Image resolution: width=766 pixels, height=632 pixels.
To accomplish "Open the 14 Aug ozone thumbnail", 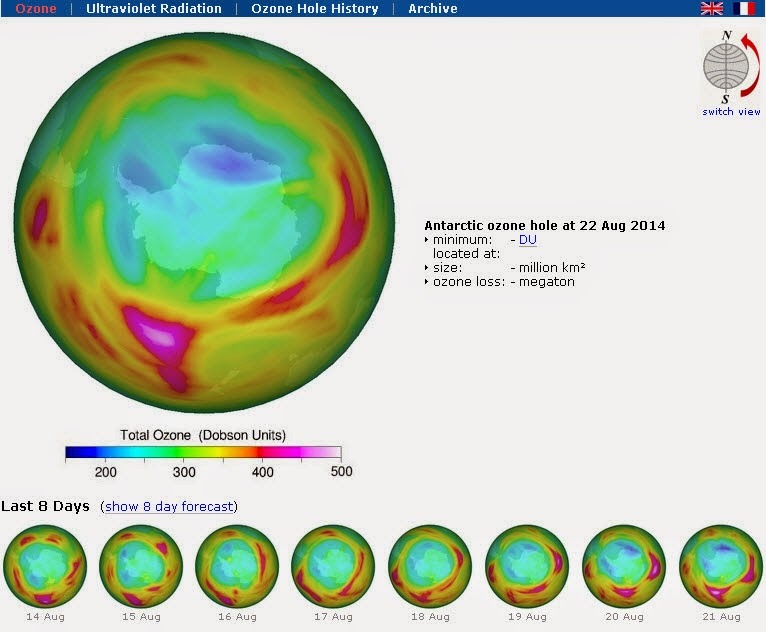I will [x=45, y=567].
